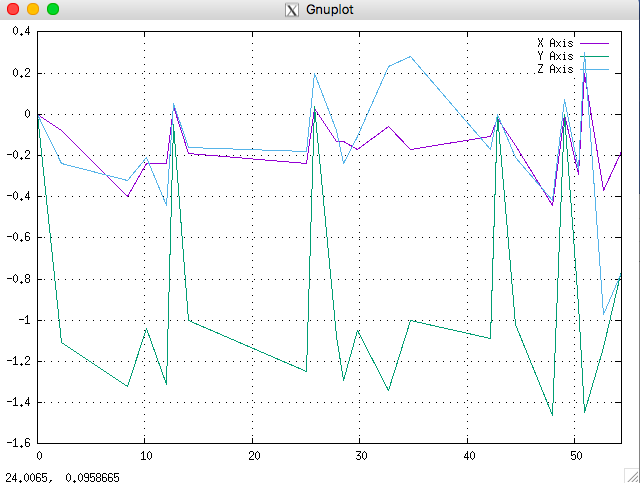This screenshot has height=483, width=640.
Task: Click the red close window button
Action: (x=13, y=9)
